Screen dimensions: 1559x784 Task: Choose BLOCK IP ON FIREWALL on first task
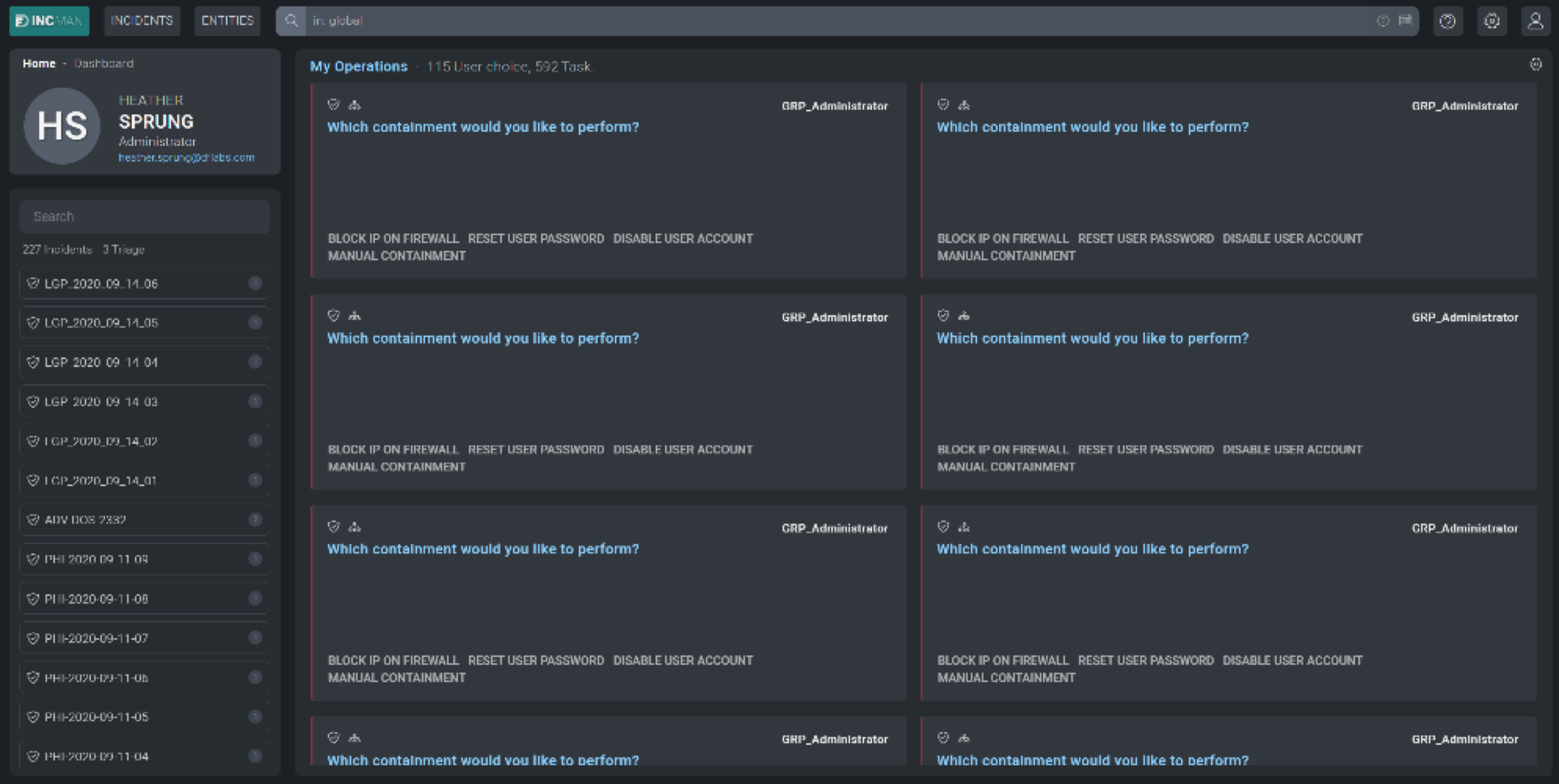(x=393, y=238)
